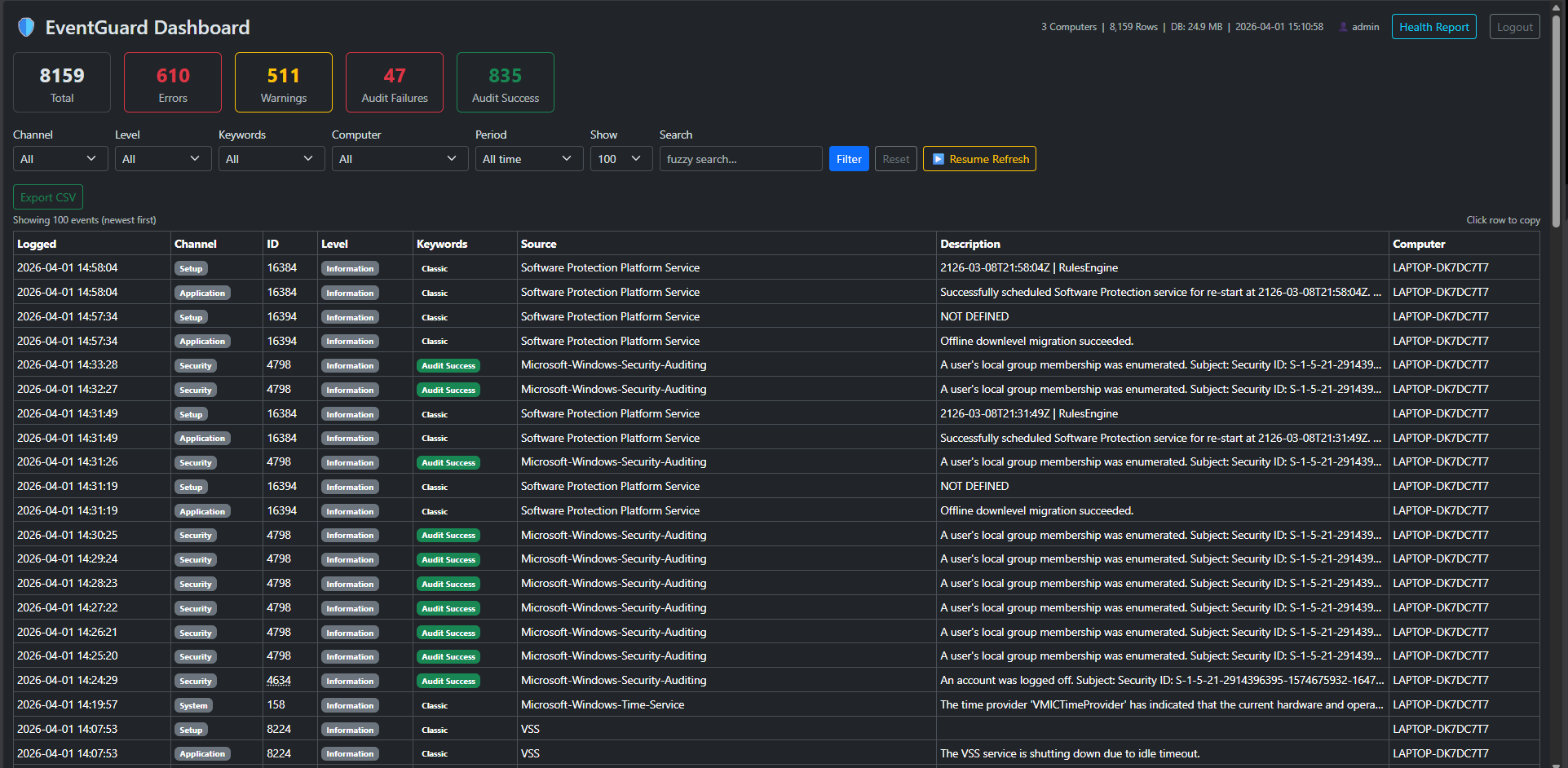Click the admin user icon
The height and width of the screenshot is (768, 1568).
pyautogui.click(x=1343, y=27)
